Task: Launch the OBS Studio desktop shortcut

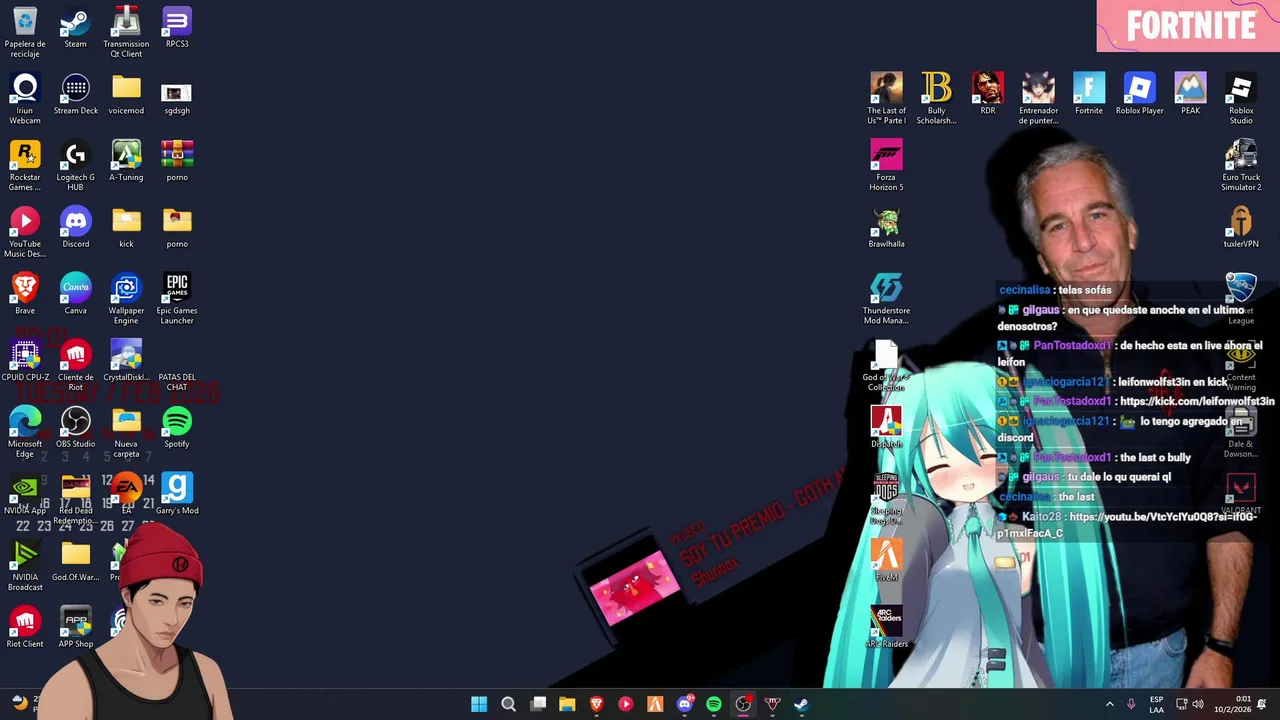Action: [x=76, y=429]
